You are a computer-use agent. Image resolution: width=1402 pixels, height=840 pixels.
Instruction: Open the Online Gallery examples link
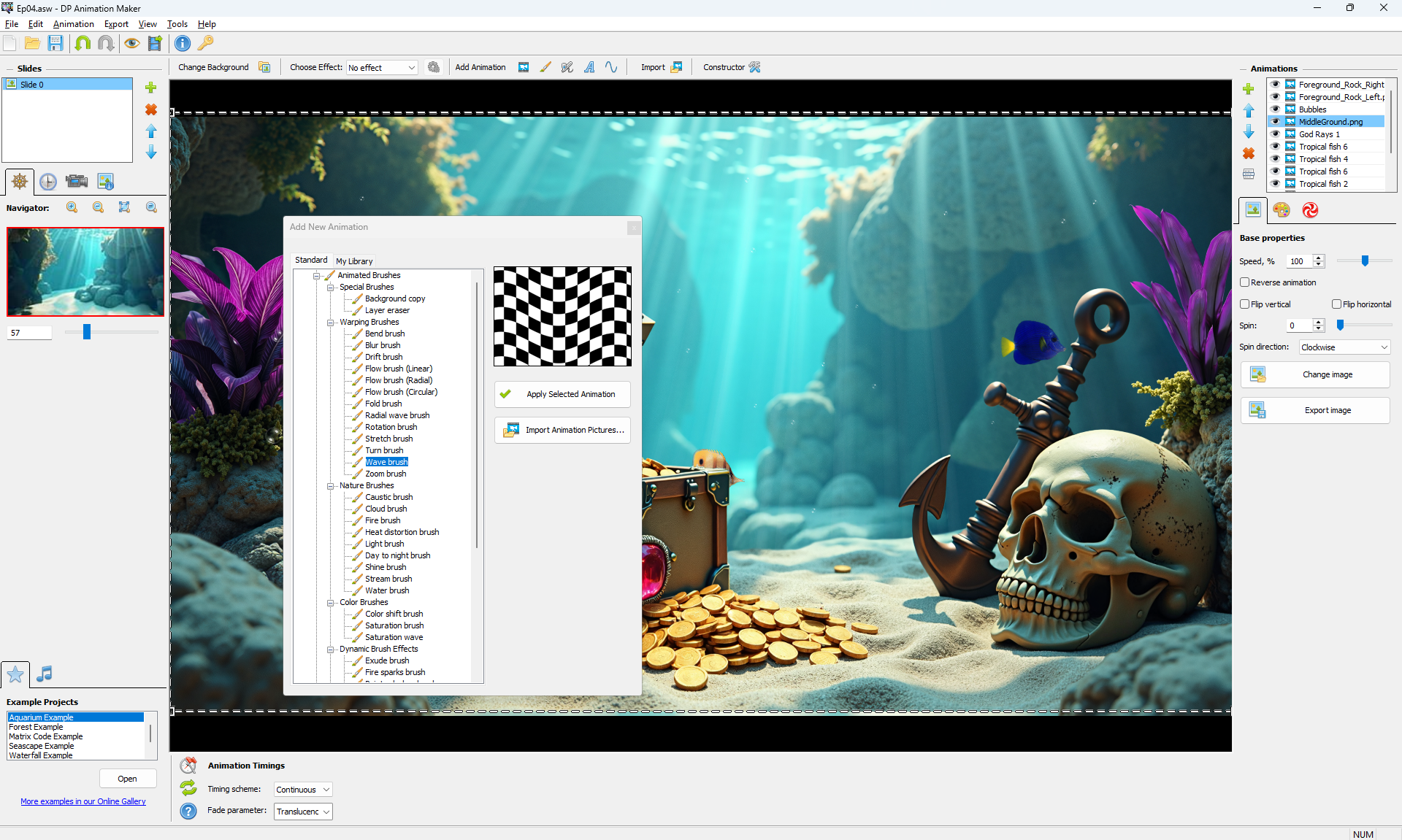83,801
